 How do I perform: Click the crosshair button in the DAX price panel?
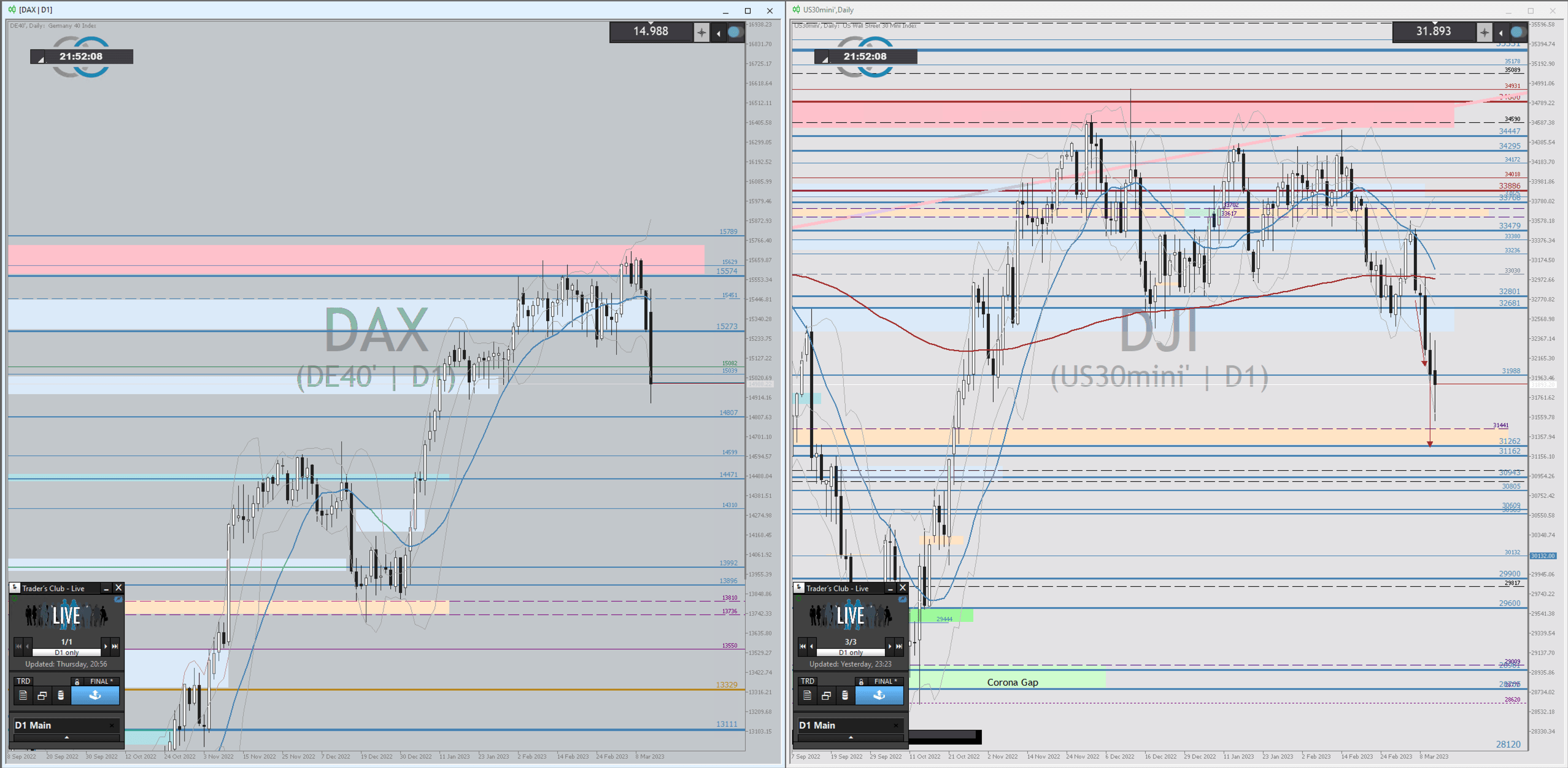click(x=701, y=33)
